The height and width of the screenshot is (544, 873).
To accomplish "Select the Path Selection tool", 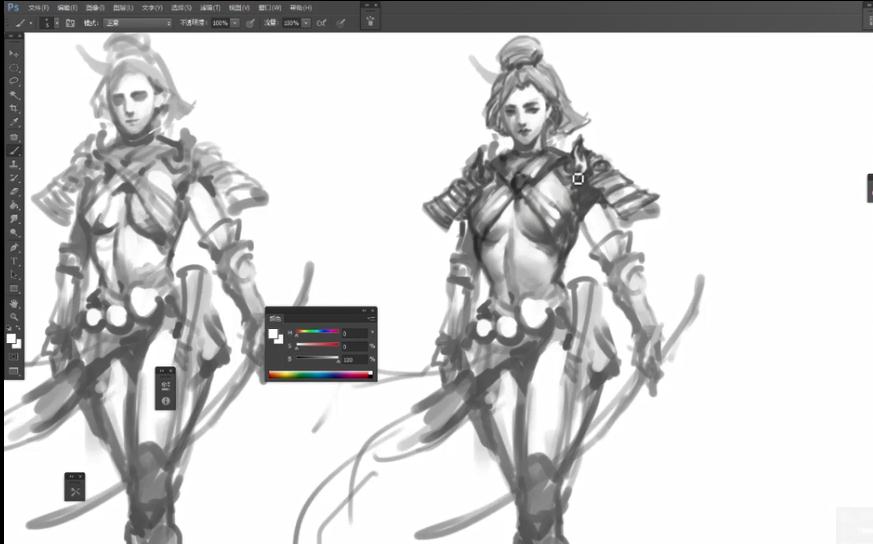I will pyautogui.click(x=14, y=275).
